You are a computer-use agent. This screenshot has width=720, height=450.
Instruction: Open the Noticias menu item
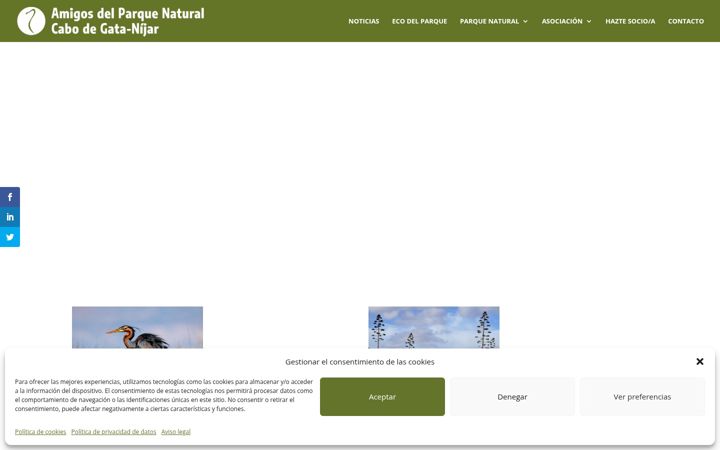[364, 21]
